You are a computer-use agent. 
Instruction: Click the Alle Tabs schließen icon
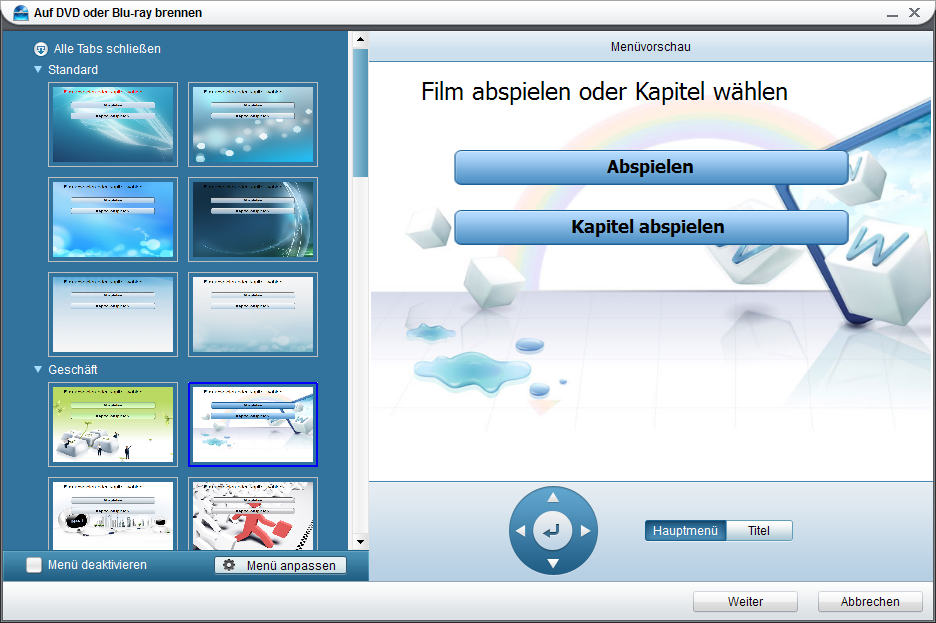tap(41, 49)
